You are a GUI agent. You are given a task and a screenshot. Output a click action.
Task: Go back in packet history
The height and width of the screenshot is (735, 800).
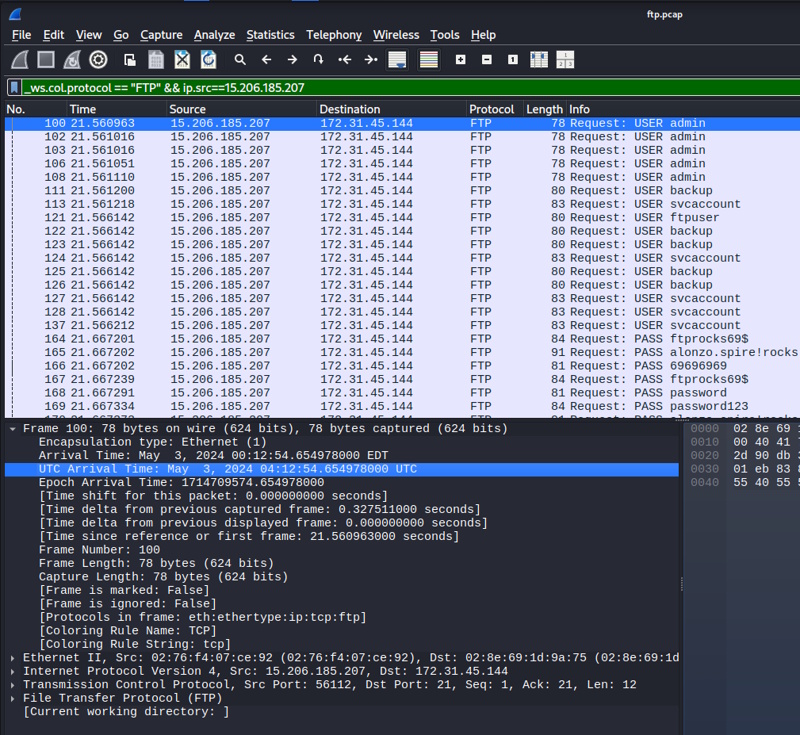266,60
